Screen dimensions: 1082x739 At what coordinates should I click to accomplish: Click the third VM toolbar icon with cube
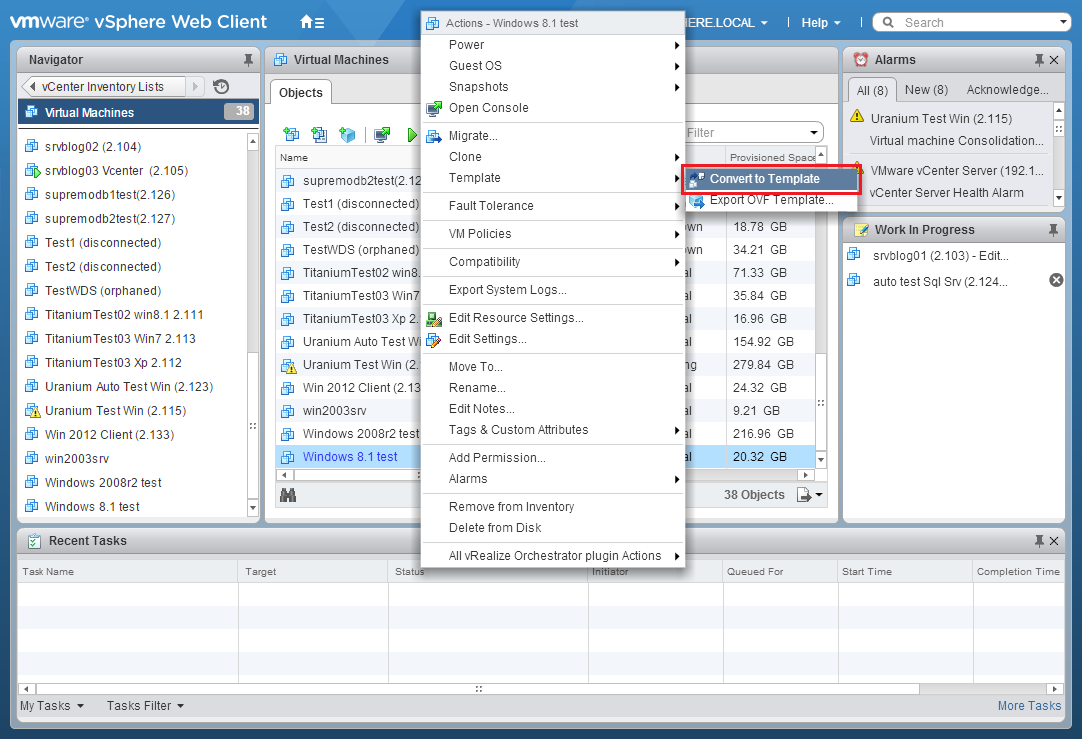[347, 135]
